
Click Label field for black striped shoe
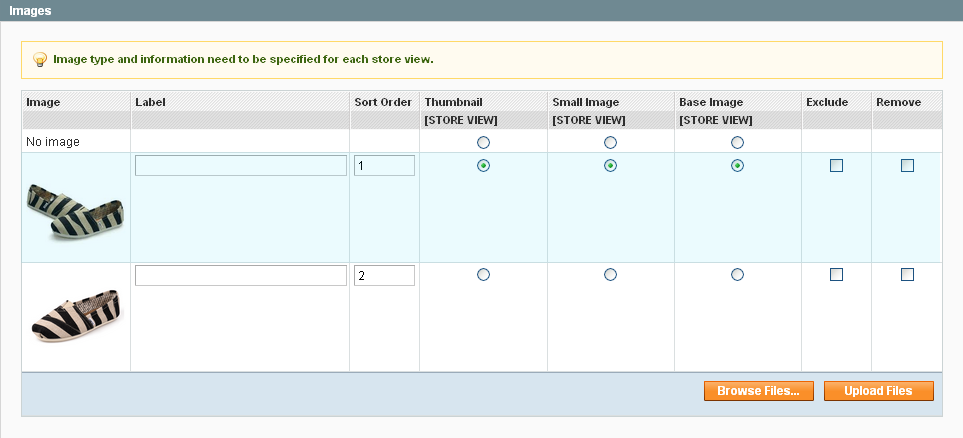coord(240,275)
